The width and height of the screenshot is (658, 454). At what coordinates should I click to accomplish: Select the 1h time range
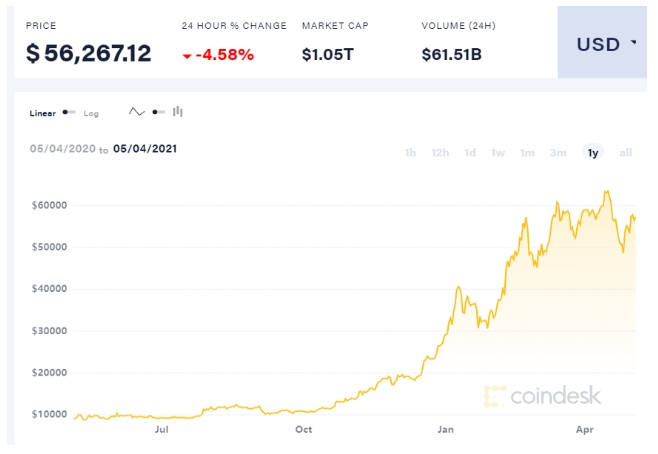point(410,152)
